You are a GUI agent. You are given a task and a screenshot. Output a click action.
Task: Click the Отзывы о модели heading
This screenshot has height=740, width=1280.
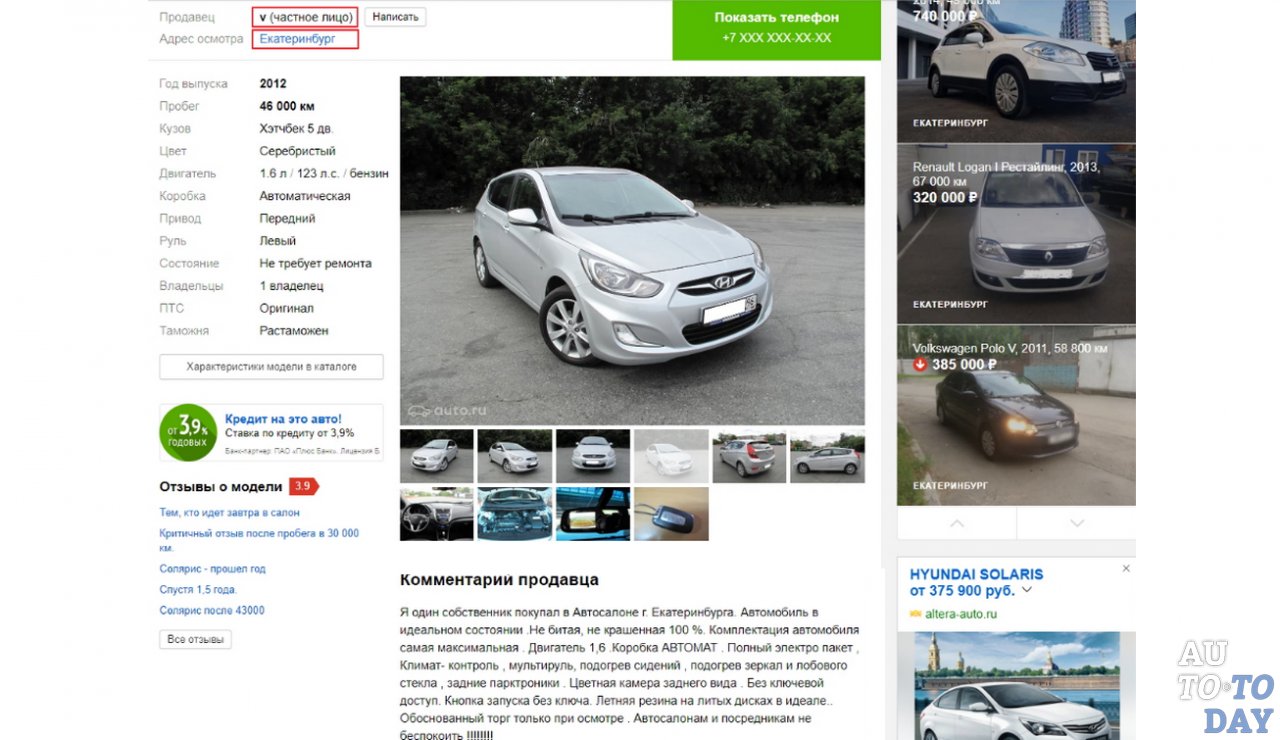221,487
